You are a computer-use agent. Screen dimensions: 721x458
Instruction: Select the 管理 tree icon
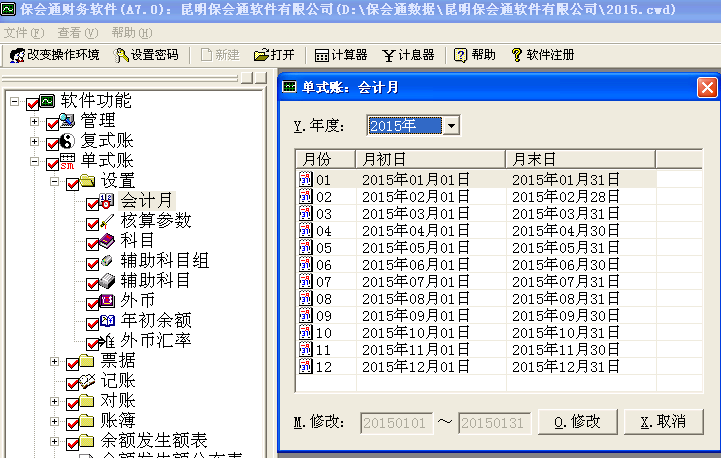click(x=67, y=120)
